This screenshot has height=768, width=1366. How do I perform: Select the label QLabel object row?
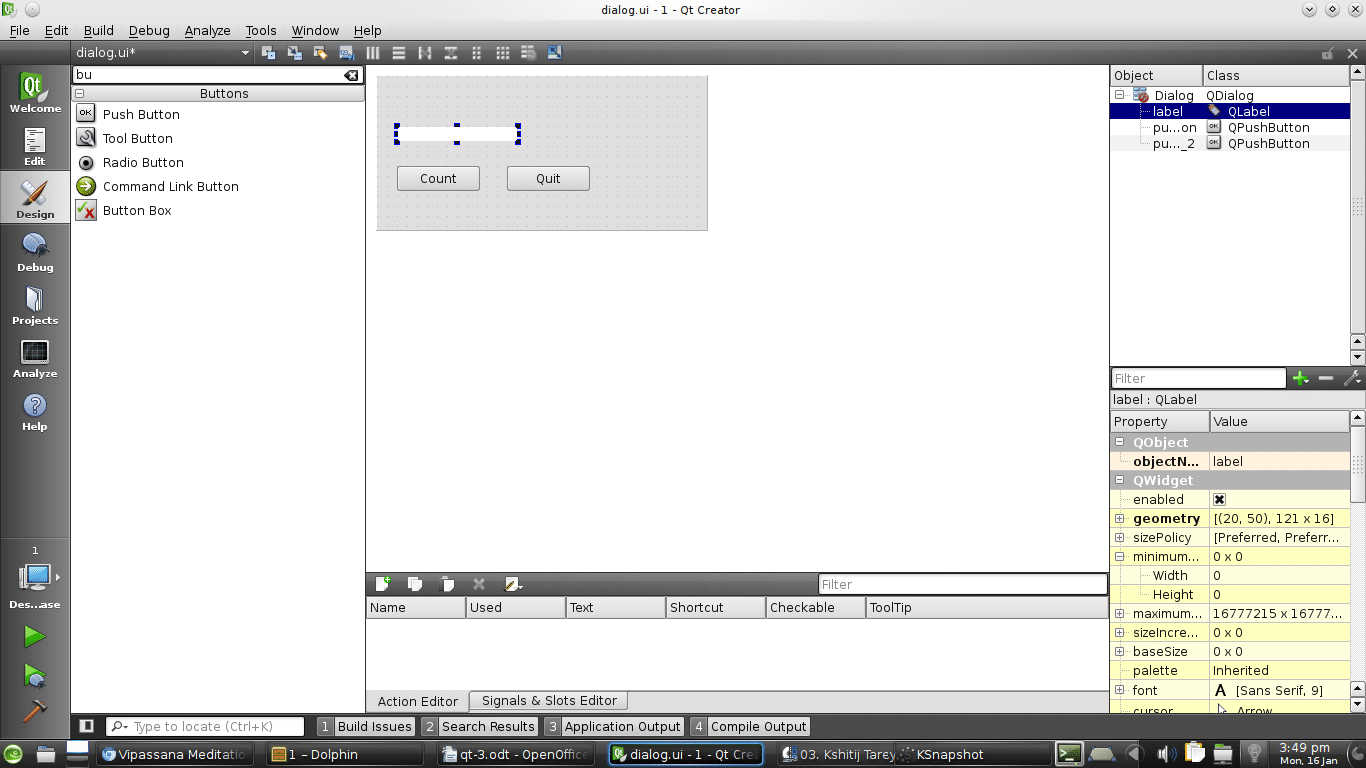pyautogui.click(x=1229, y=111)
